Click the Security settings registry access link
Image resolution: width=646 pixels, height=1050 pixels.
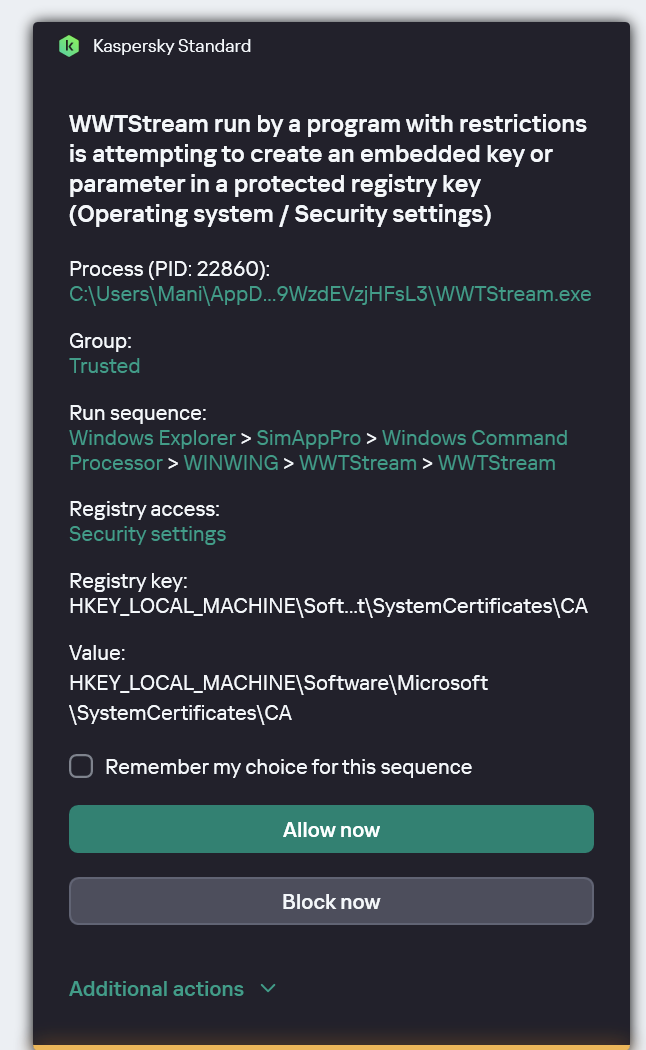pyautogui.click(x=148, y=534)
